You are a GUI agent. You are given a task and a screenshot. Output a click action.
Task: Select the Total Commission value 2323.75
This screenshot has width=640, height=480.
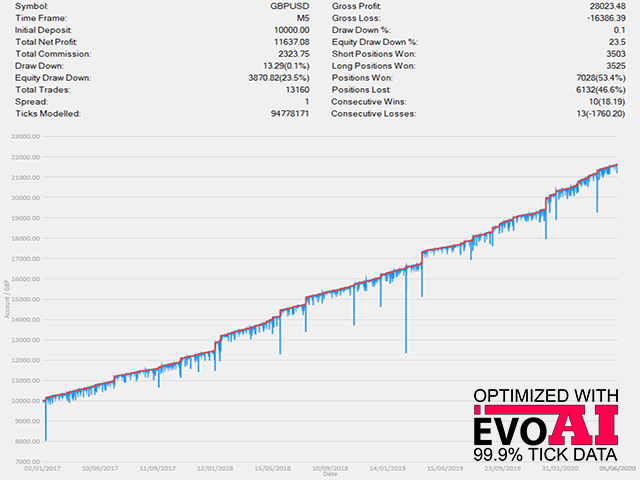pyautogui.click(x=294, y=54)
